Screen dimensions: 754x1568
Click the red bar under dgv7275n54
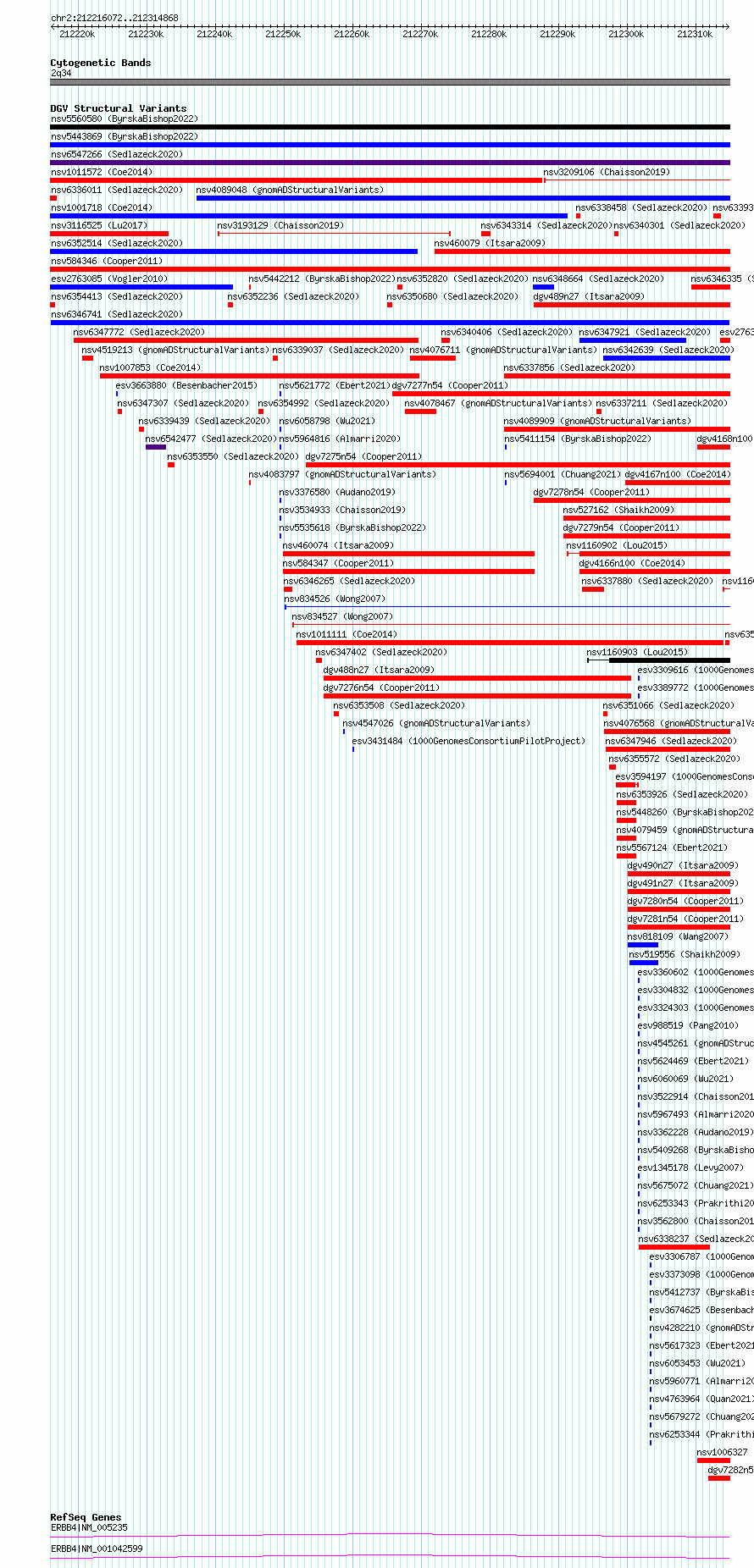click(518, 465)
